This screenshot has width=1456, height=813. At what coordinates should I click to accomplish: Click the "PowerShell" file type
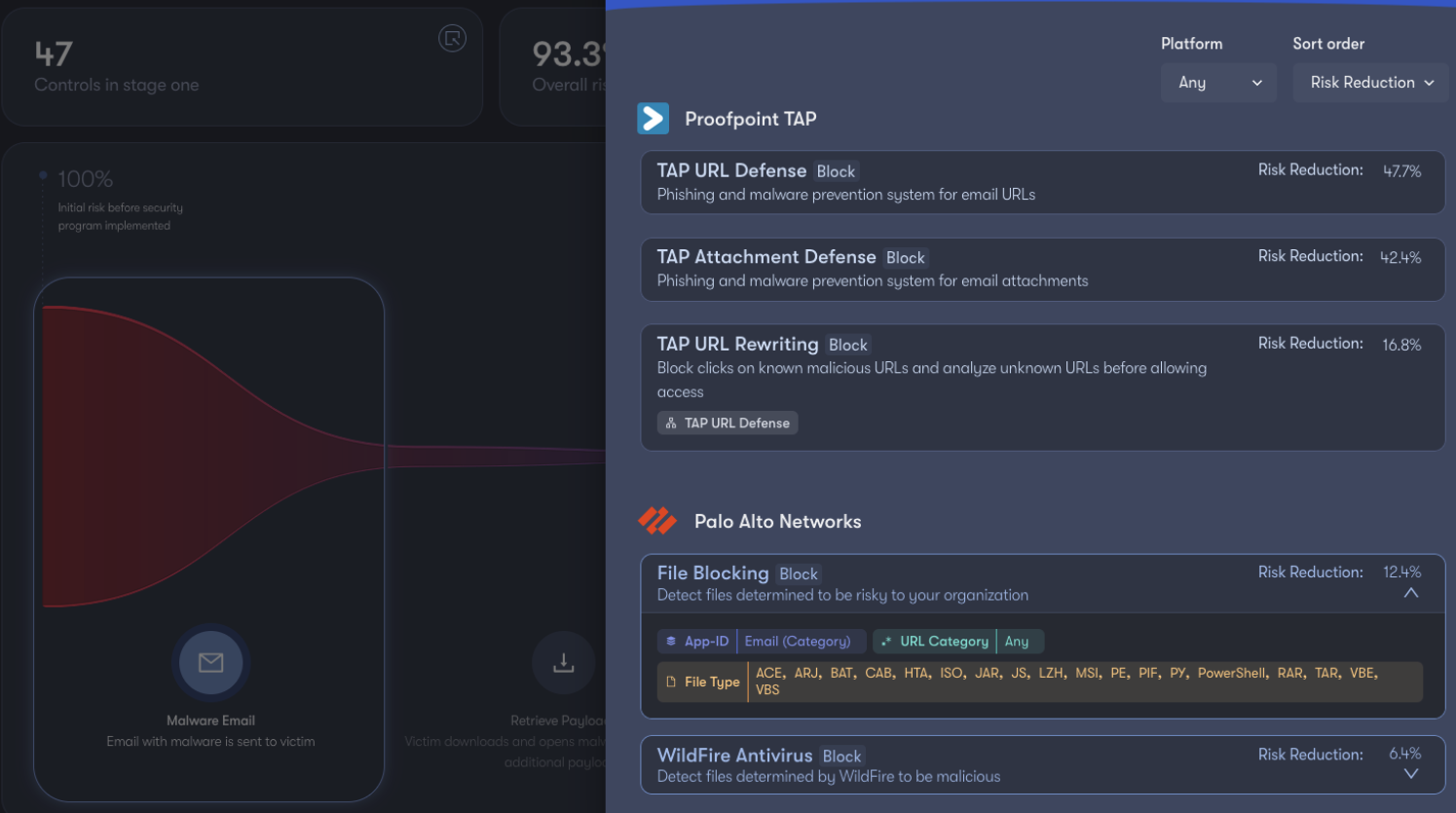tap(1232, 673)
